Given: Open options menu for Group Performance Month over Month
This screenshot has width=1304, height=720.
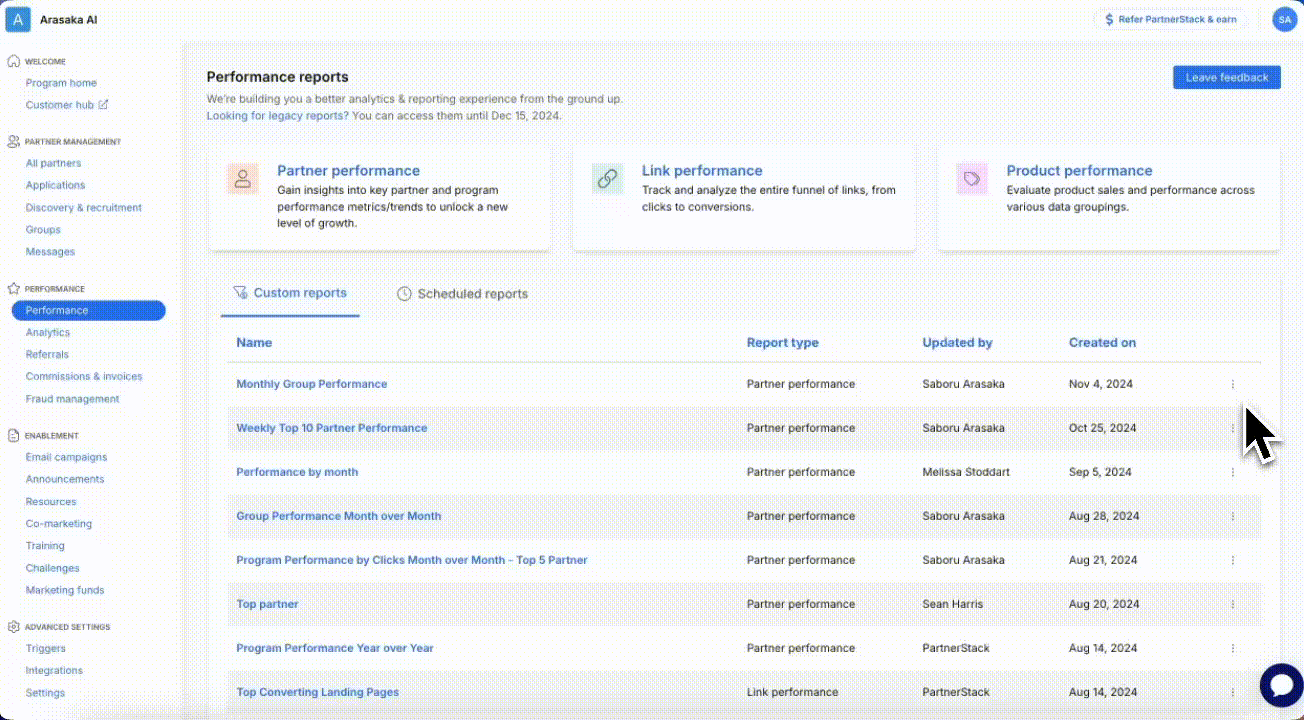Looking at the screenshot, I should tap(1232, 516).
